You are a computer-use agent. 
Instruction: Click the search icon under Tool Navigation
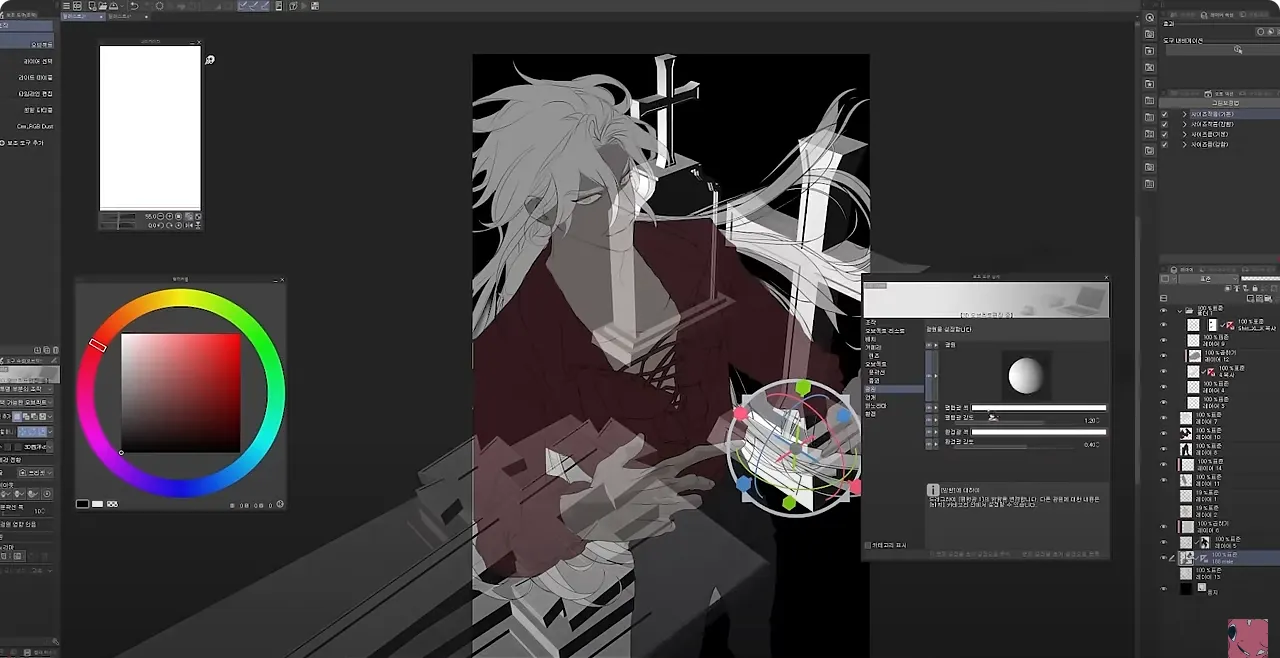pyautogui.click(x=1237, y=49)
